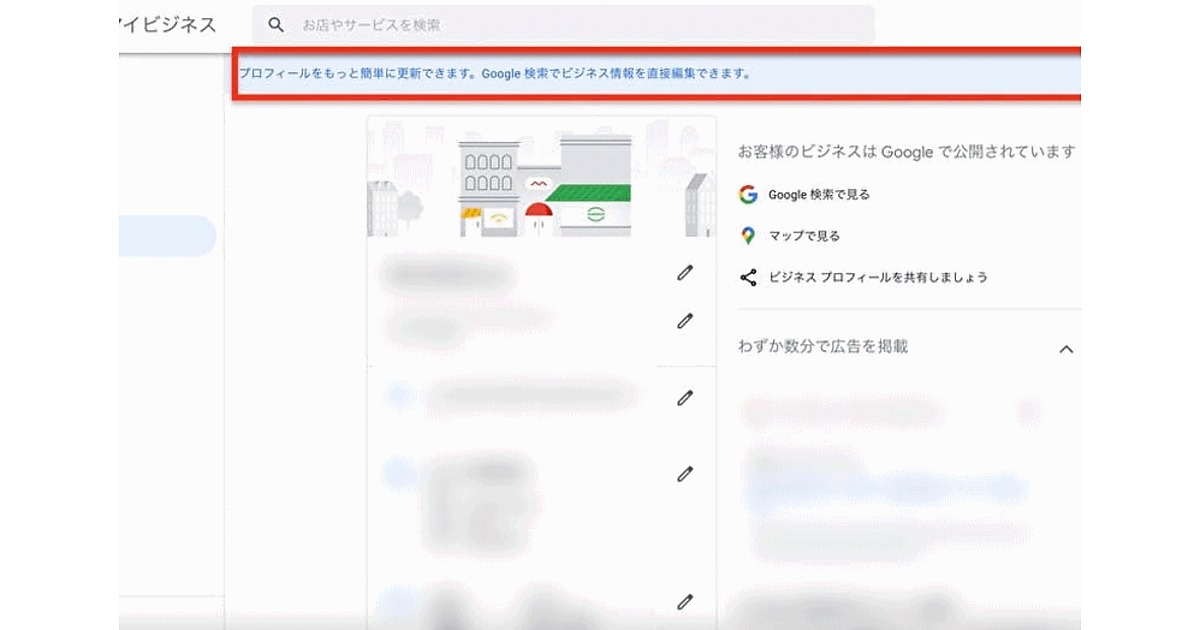Open the blue profile update notice banner

[x=495, y=73]
